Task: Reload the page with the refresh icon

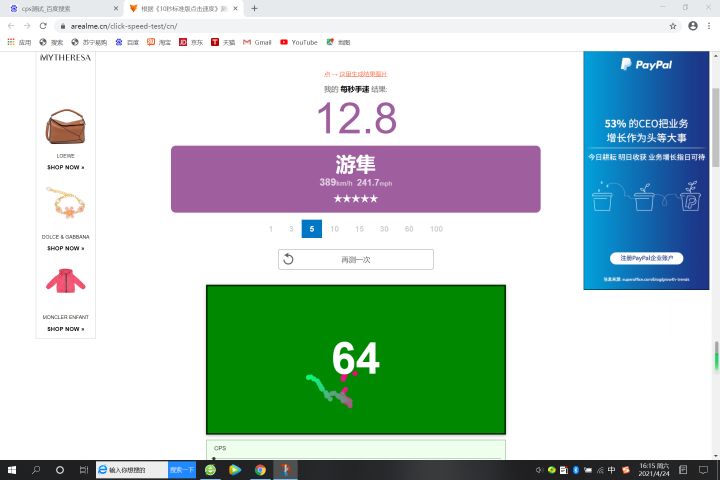Action: pos(43,26)
